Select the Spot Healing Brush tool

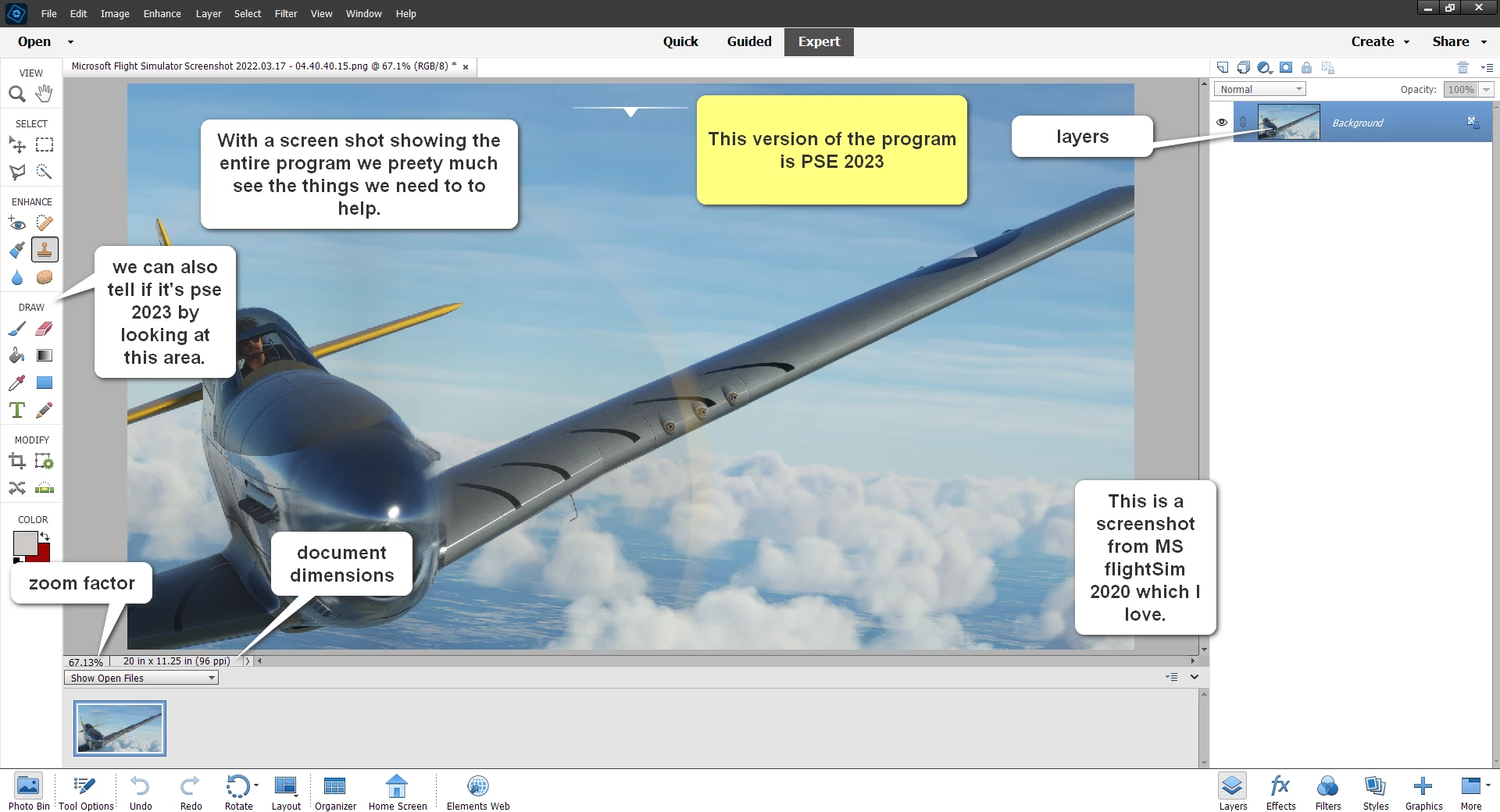[45, 223]
